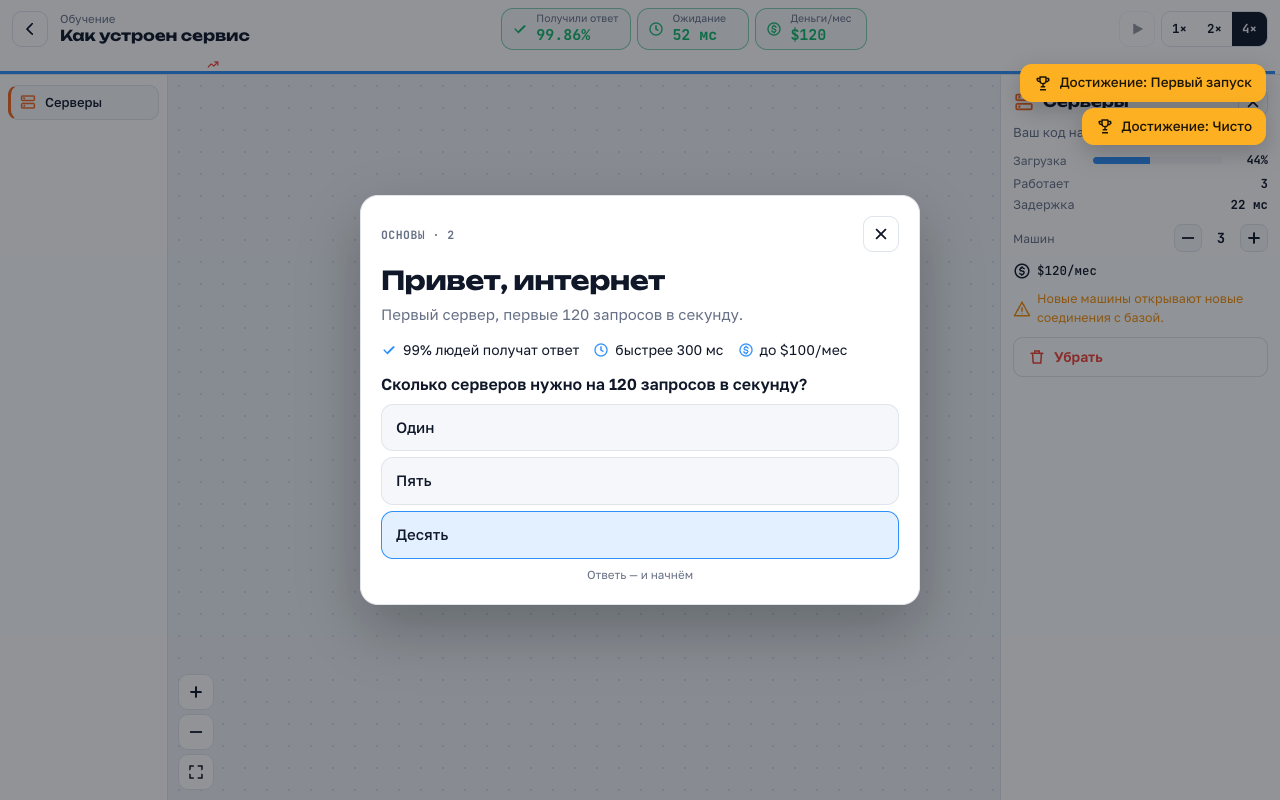Click the dollar icon beside $120/мес
The width and height of the screenshot is (1280, 800).
click(1022, 271)
